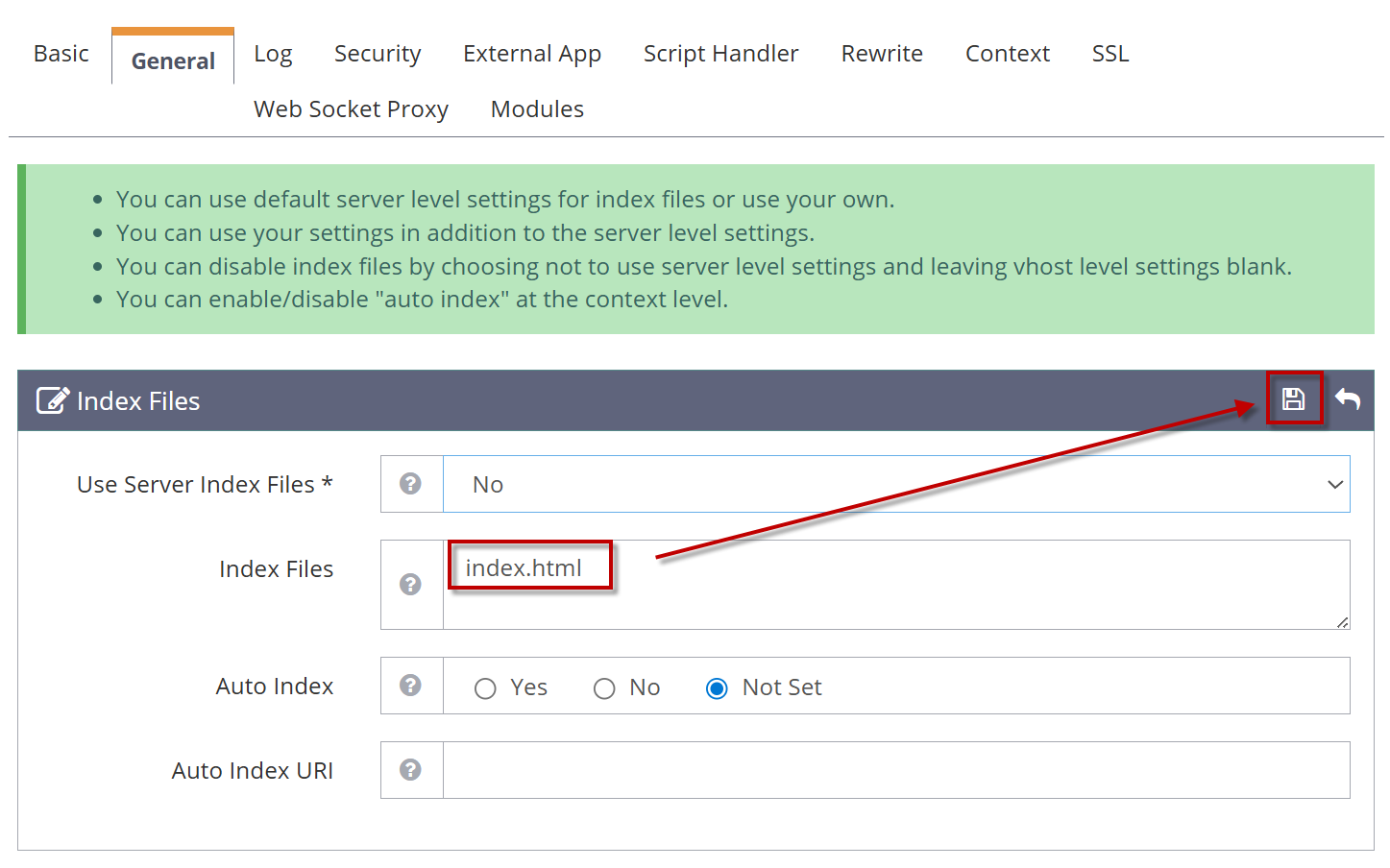Click the Index Files textarea resize handle
Screen dimensions: 1390x868
(x=1342, y=622)
